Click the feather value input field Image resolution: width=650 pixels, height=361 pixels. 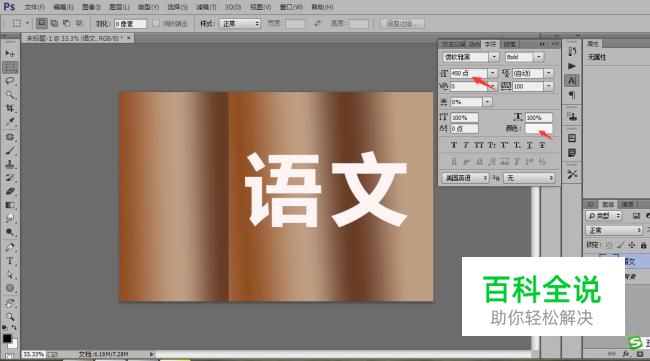(130, 24)
